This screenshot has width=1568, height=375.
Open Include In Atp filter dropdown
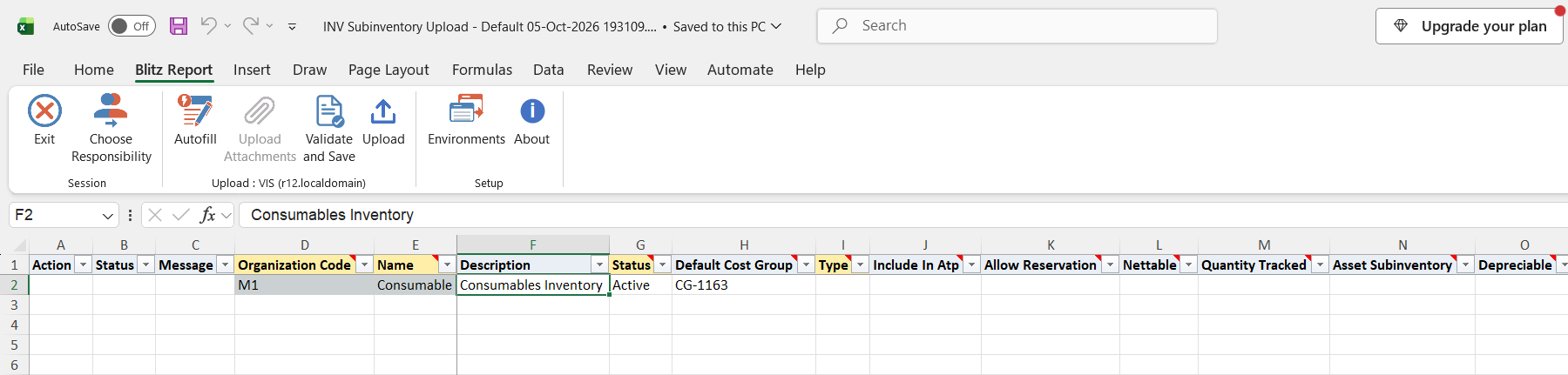pos(971,265)
